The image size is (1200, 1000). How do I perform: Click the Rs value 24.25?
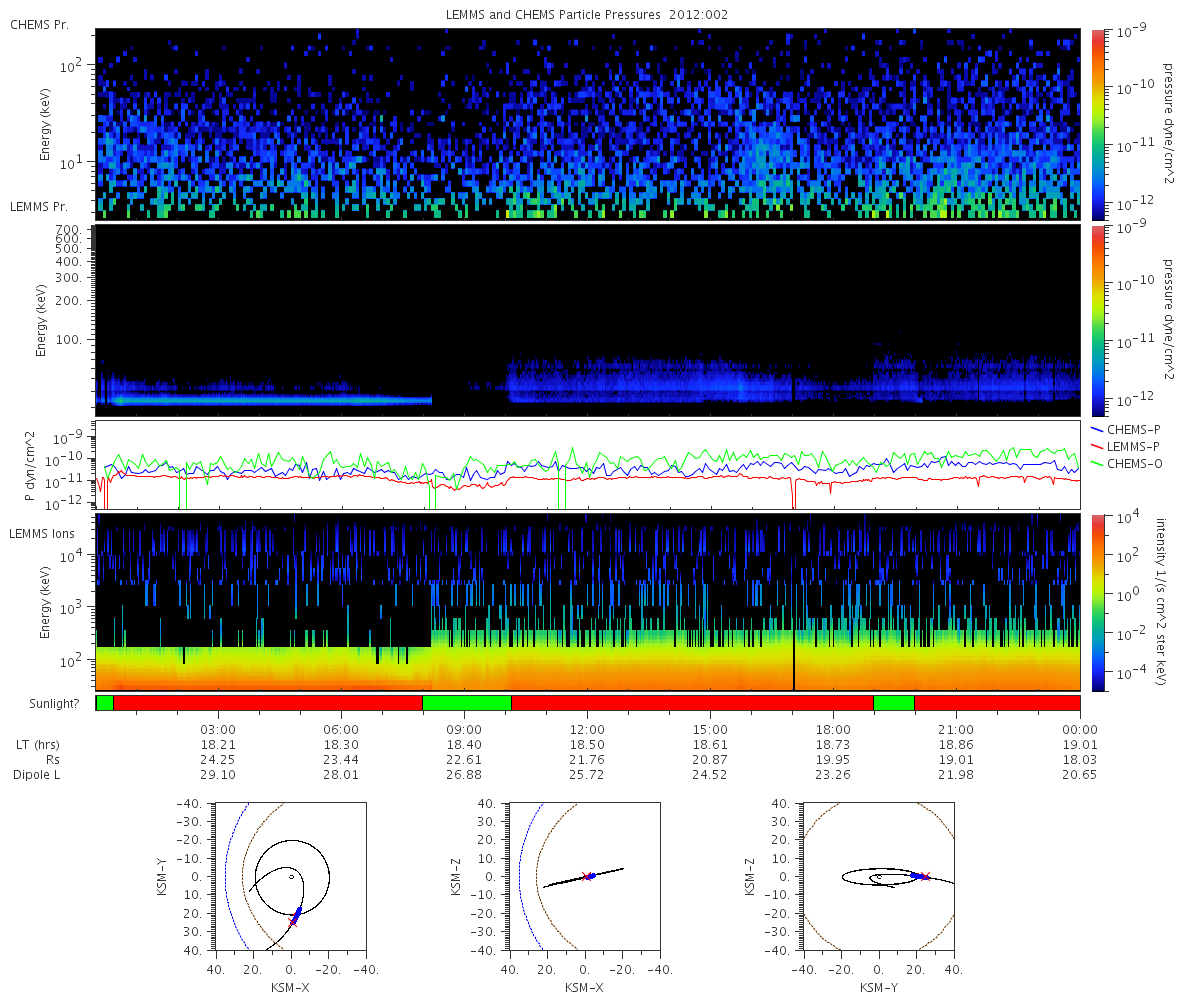(x=218, y=760)
